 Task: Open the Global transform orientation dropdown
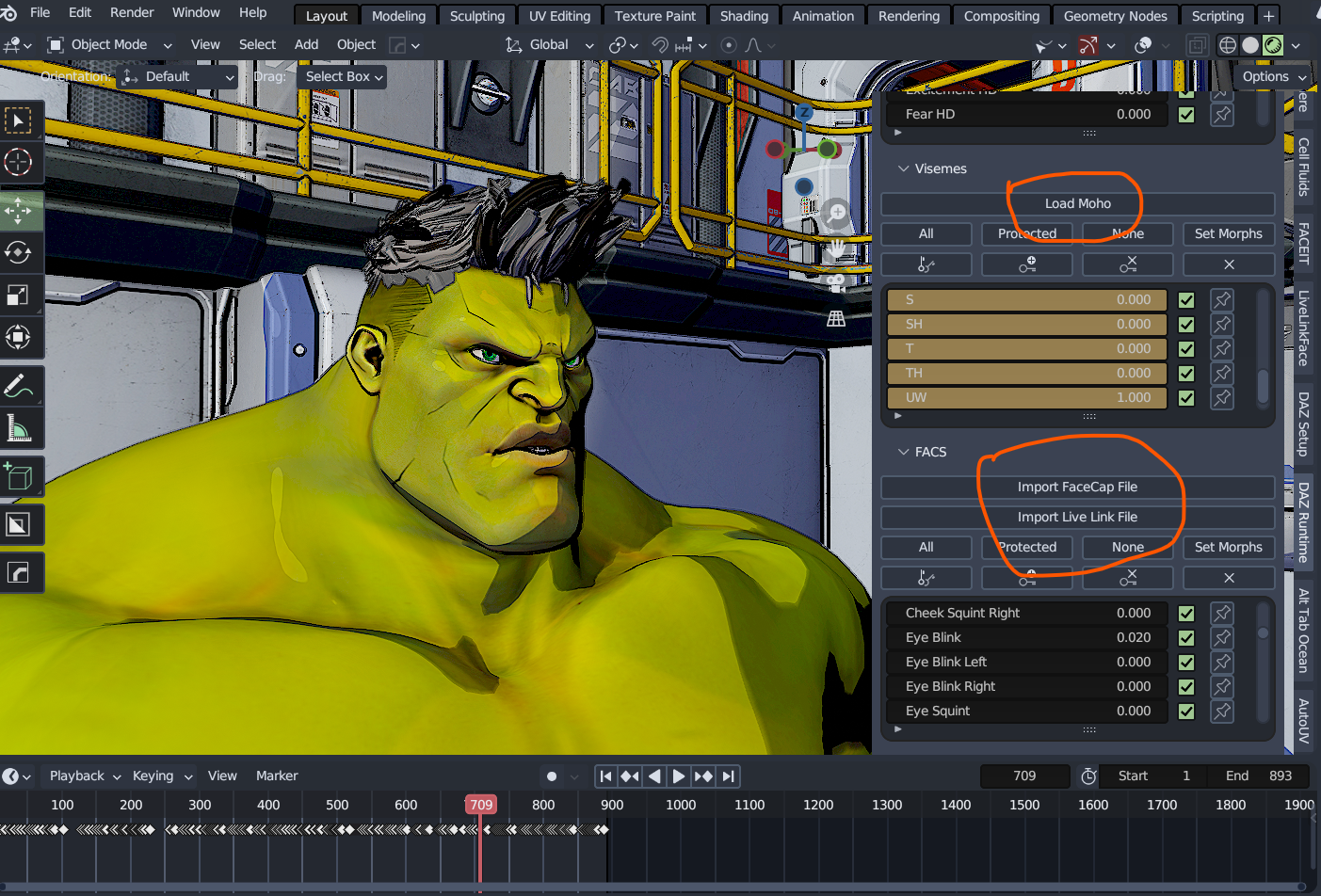(550, 44)
